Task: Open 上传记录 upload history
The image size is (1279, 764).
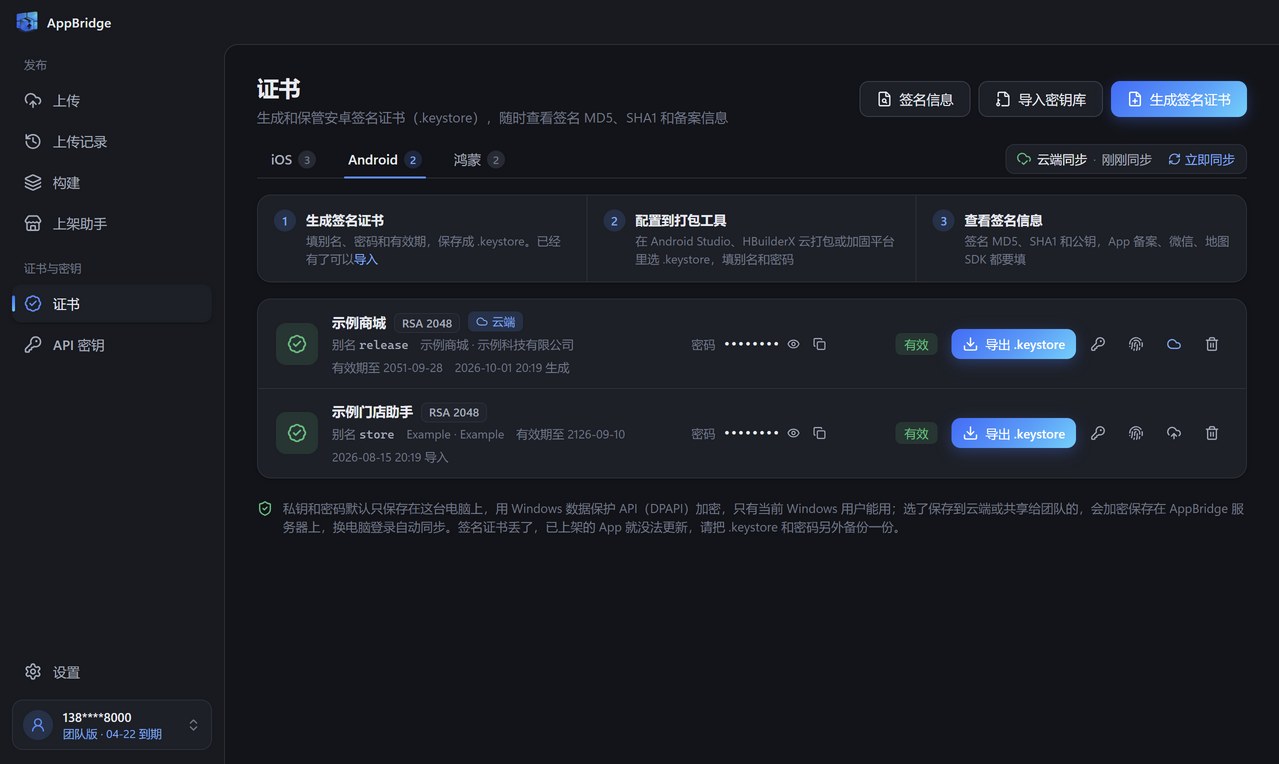Action: [x=112, y=142]
